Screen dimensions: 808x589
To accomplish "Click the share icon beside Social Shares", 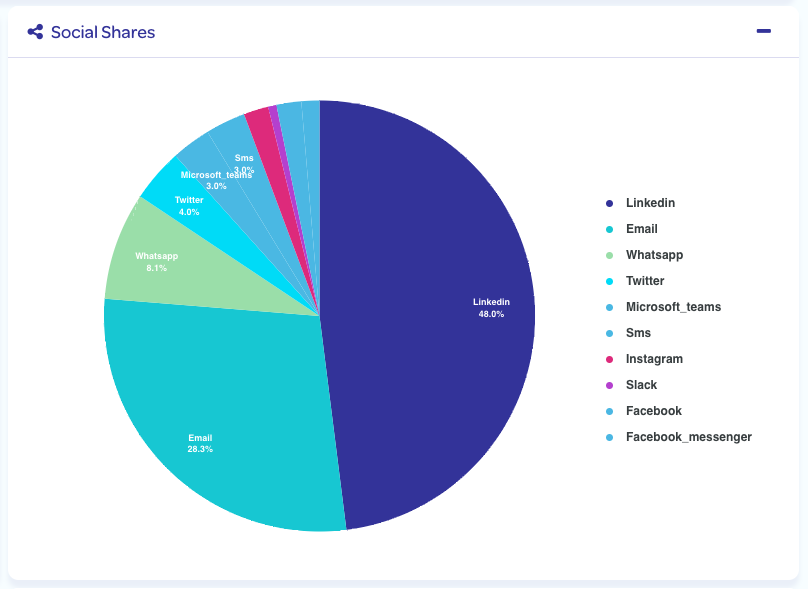I will (35, 32).
